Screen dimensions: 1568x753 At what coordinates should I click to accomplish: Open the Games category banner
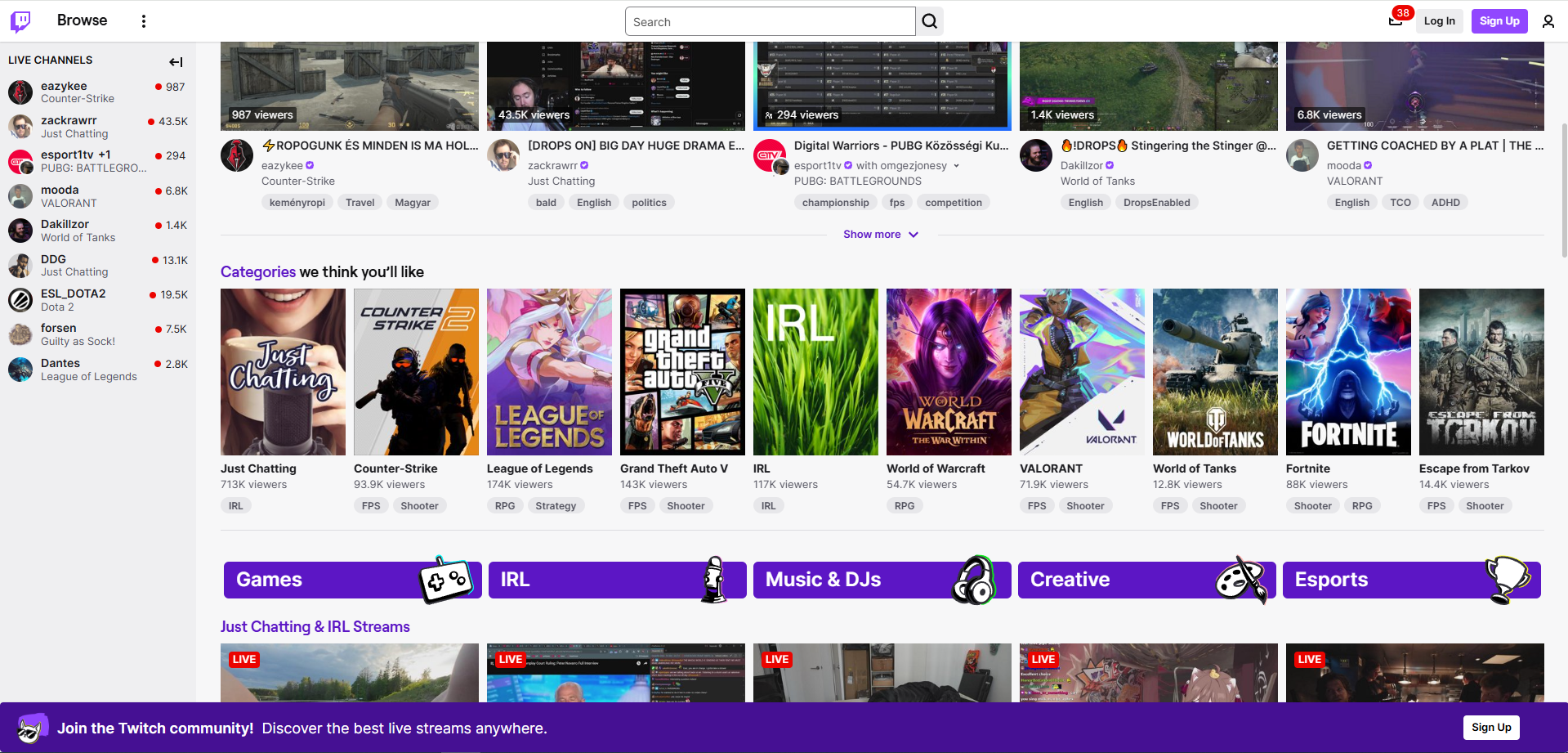[353, 580]
